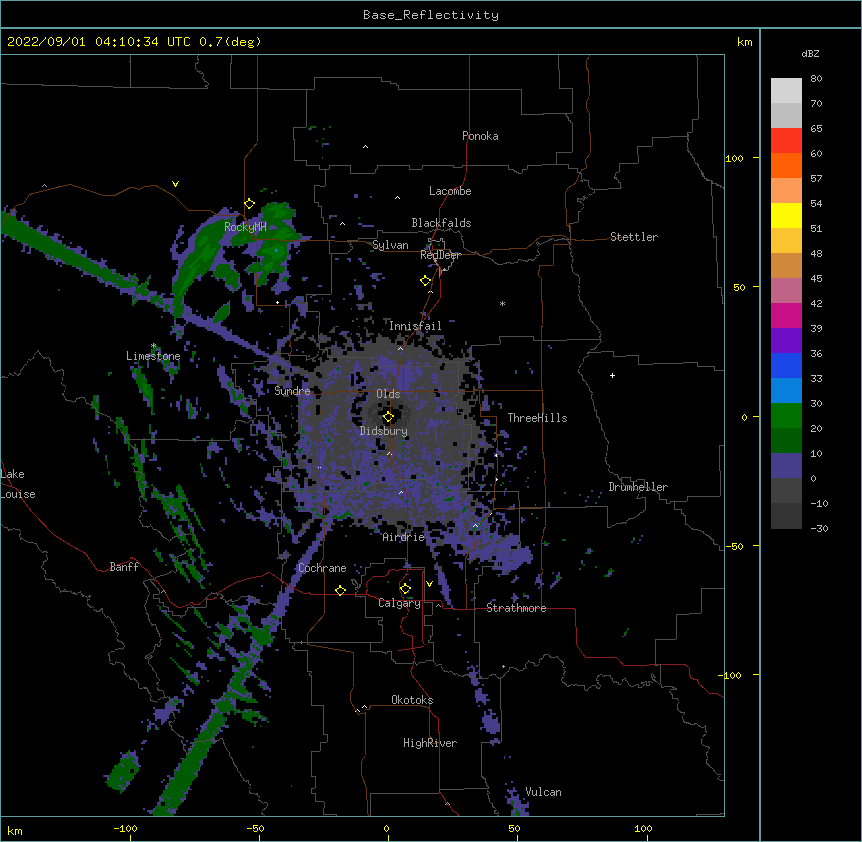Select the bright yellow swatch in the dBZ legend

(786, 216)
